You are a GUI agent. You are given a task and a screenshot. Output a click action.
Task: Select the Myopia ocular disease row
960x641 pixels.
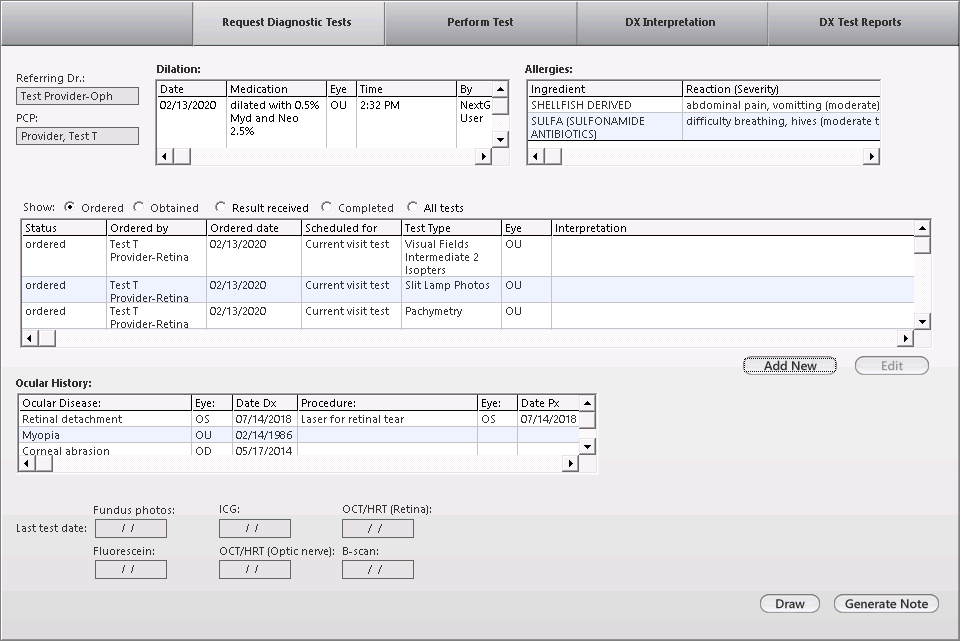pos(299,435)
